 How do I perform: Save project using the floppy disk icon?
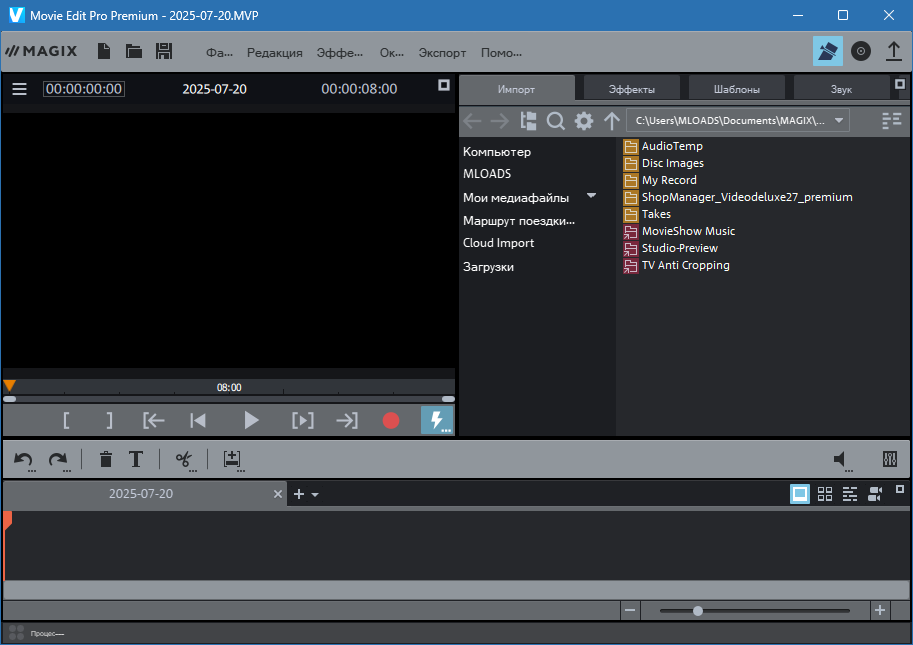coord(164,51)
